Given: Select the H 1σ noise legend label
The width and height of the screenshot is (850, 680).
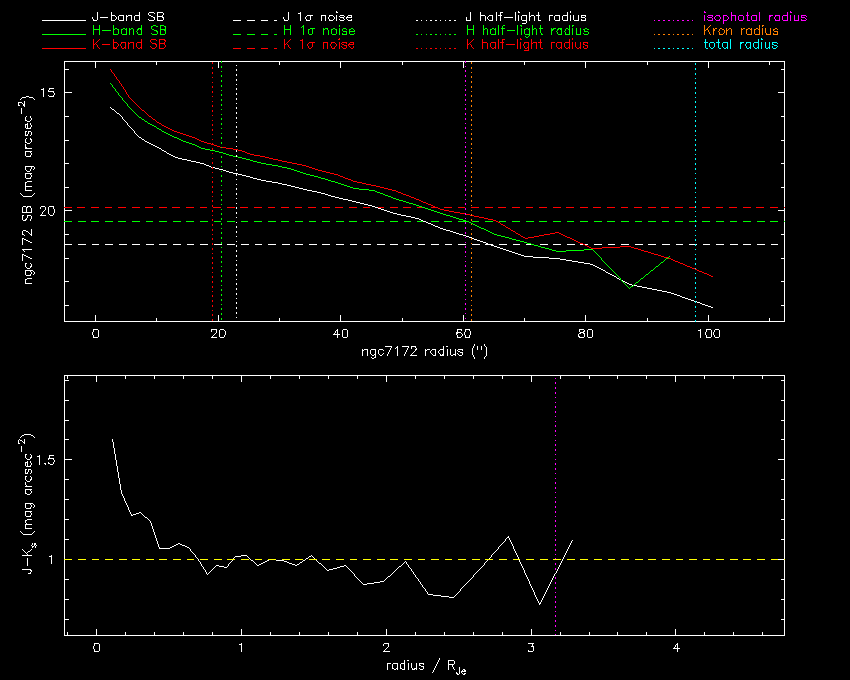Looking at the screenshot, I should click(x=317, y=31).
